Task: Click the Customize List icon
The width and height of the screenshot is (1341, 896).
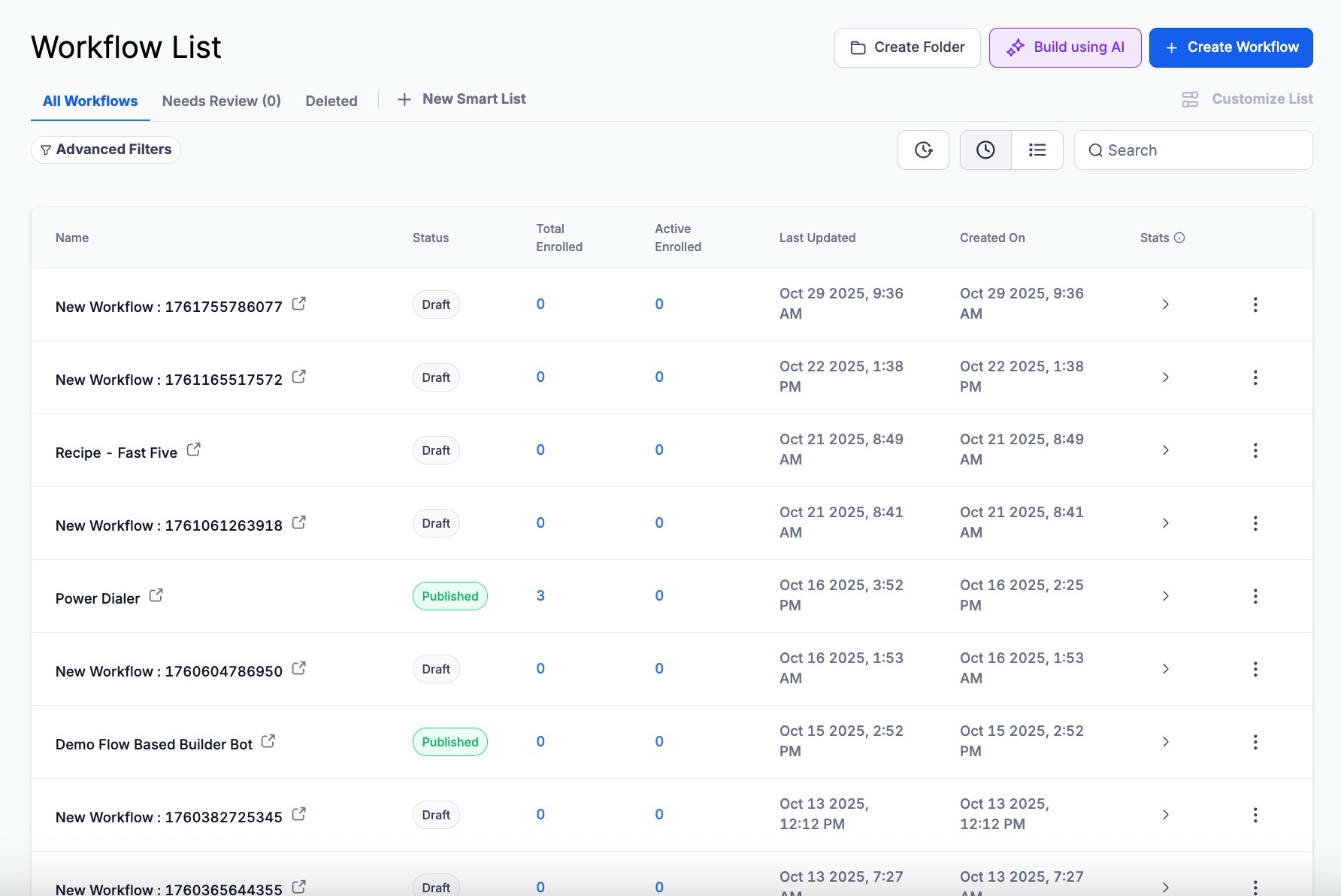Action: 1190,99
